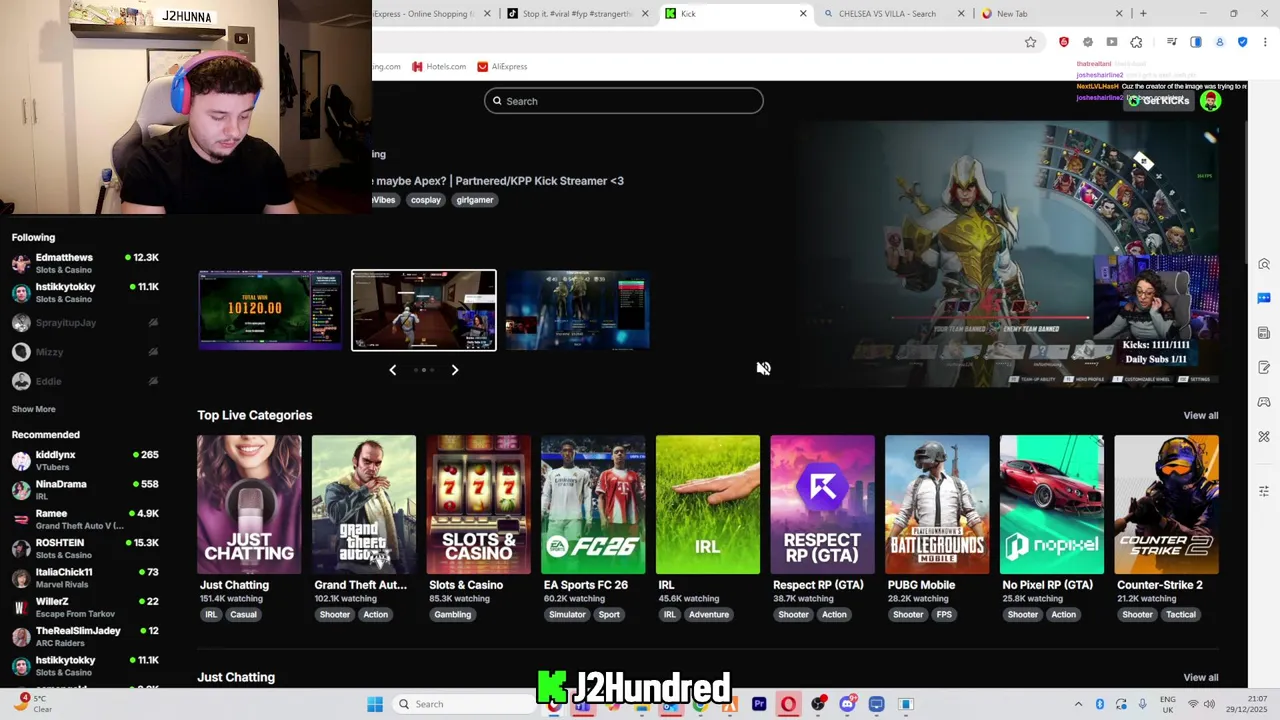Open a new browser tab
Screen dimensions: 1280x720
pos(1143,13)
